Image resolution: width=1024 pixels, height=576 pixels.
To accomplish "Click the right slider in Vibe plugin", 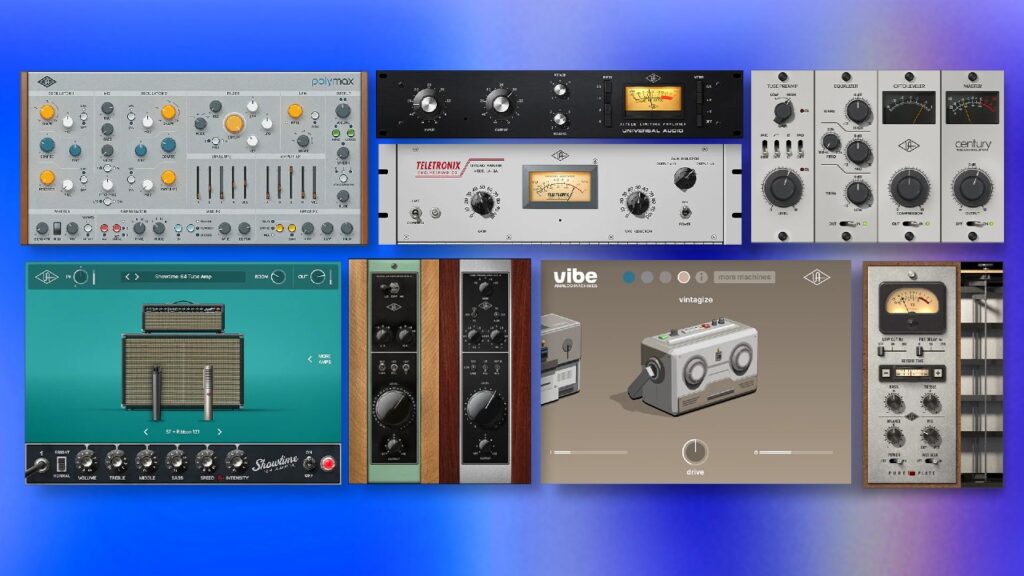I will point(794,452).
